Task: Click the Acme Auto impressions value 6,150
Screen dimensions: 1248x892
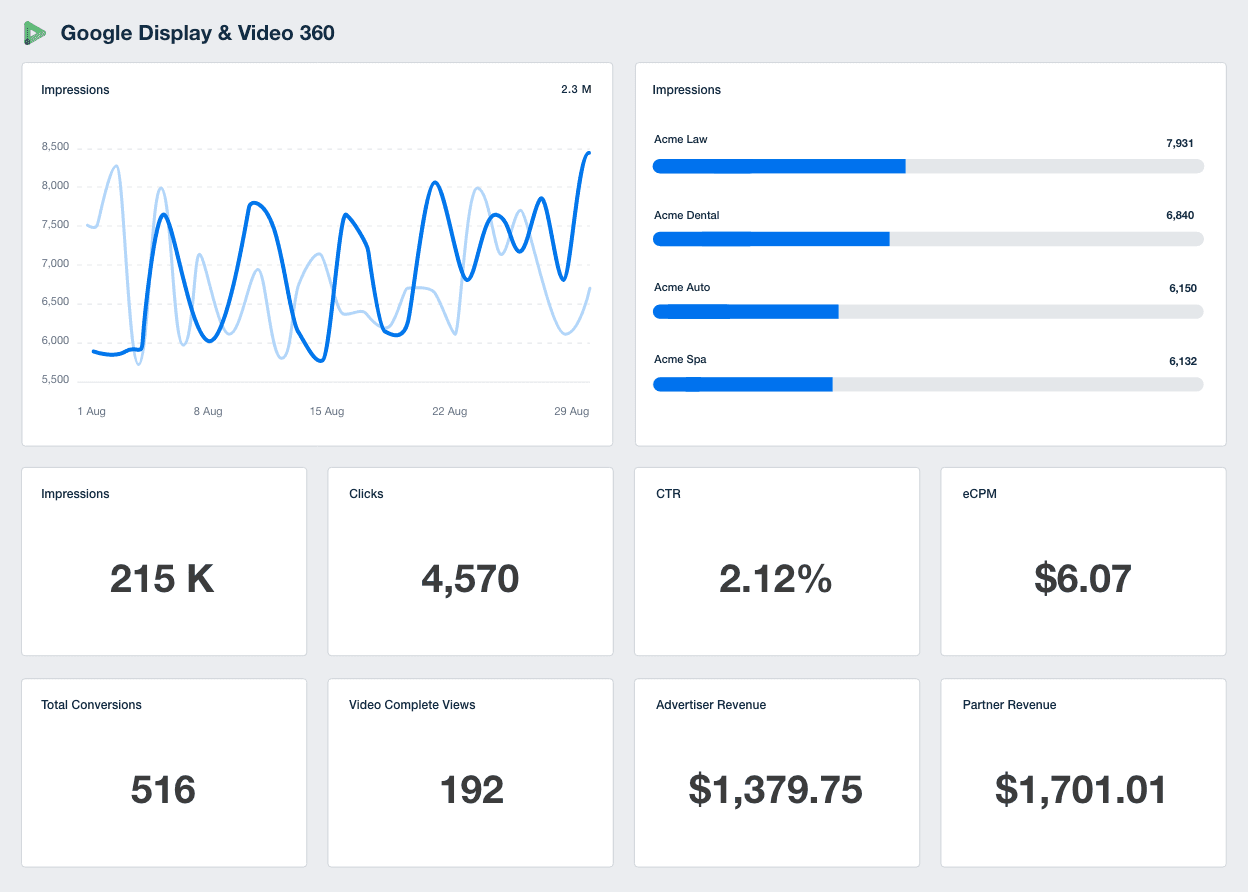Action: [1181, 287]
